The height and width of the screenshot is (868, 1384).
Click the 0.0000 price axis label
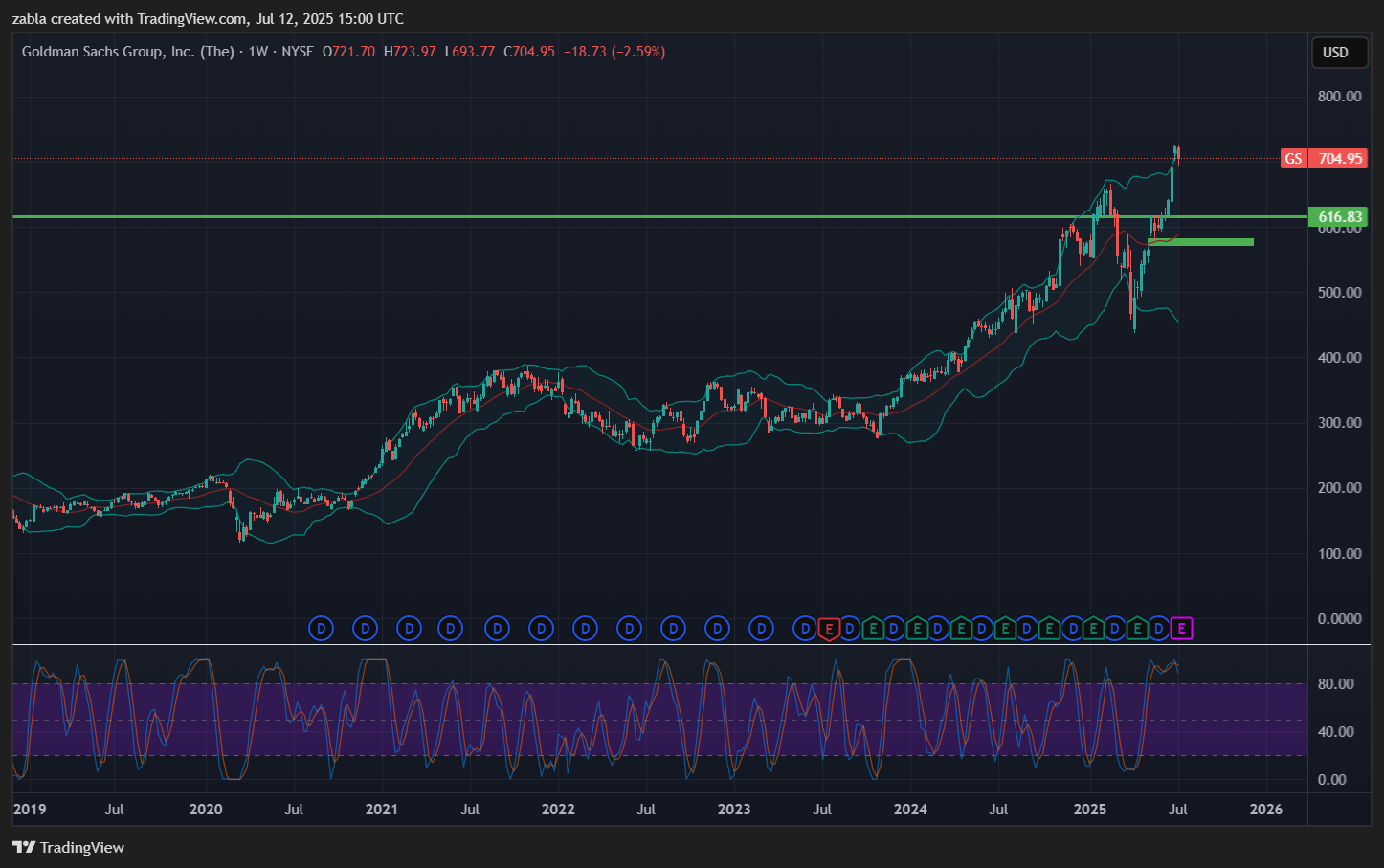pos(1339,619)
